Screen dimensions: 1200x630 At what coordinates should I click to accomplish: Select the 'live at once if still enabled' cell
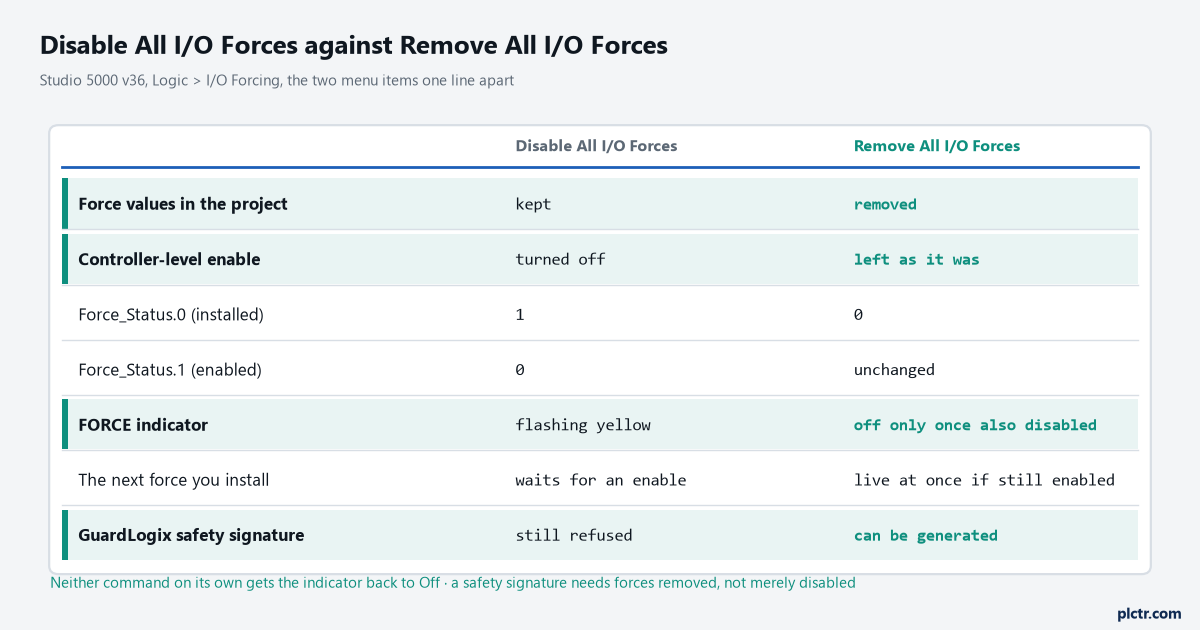(984, 480)
